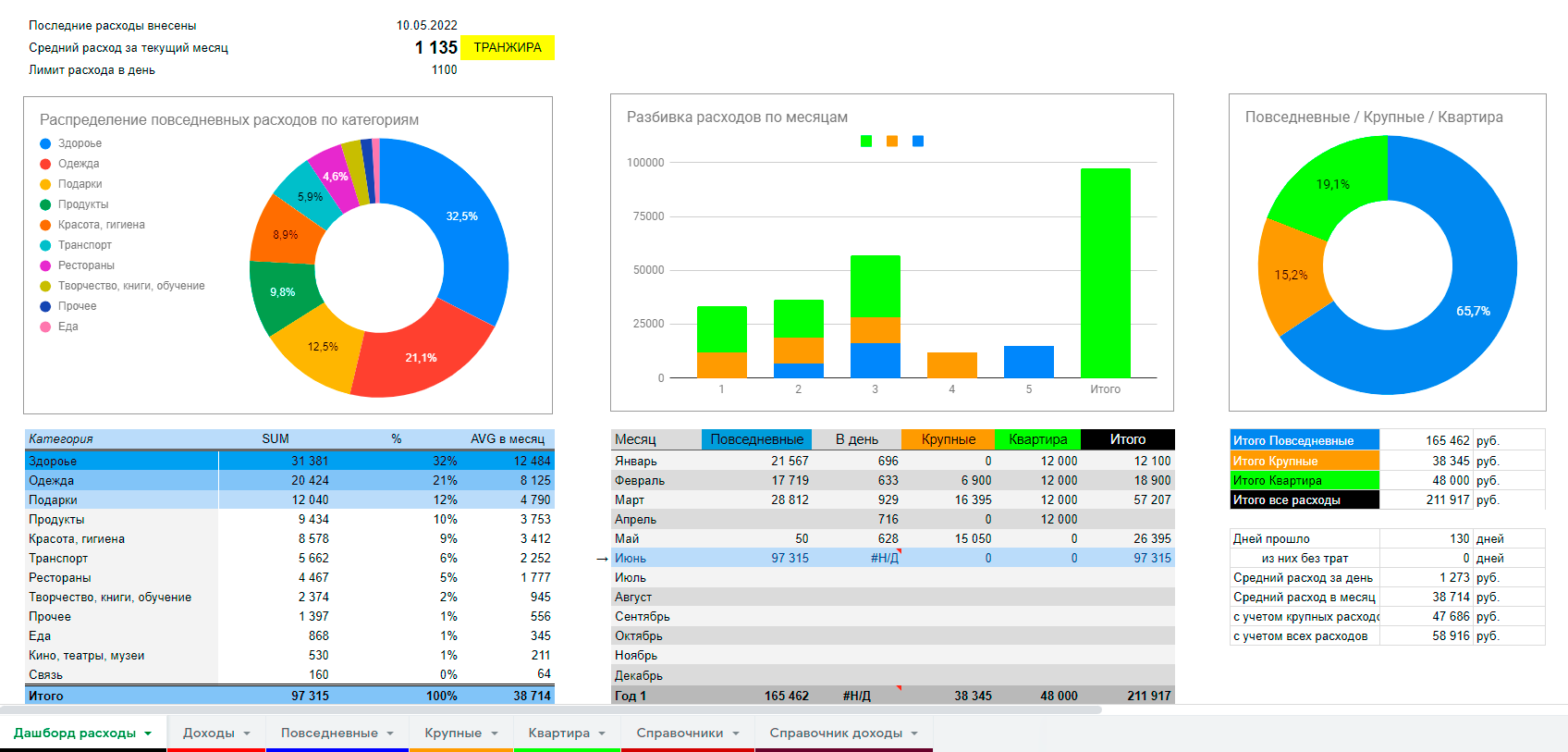Select the #Н/Д cell in Июнь row
Viewport: 1568px width, 752px height.
click(x=856, y=558)
